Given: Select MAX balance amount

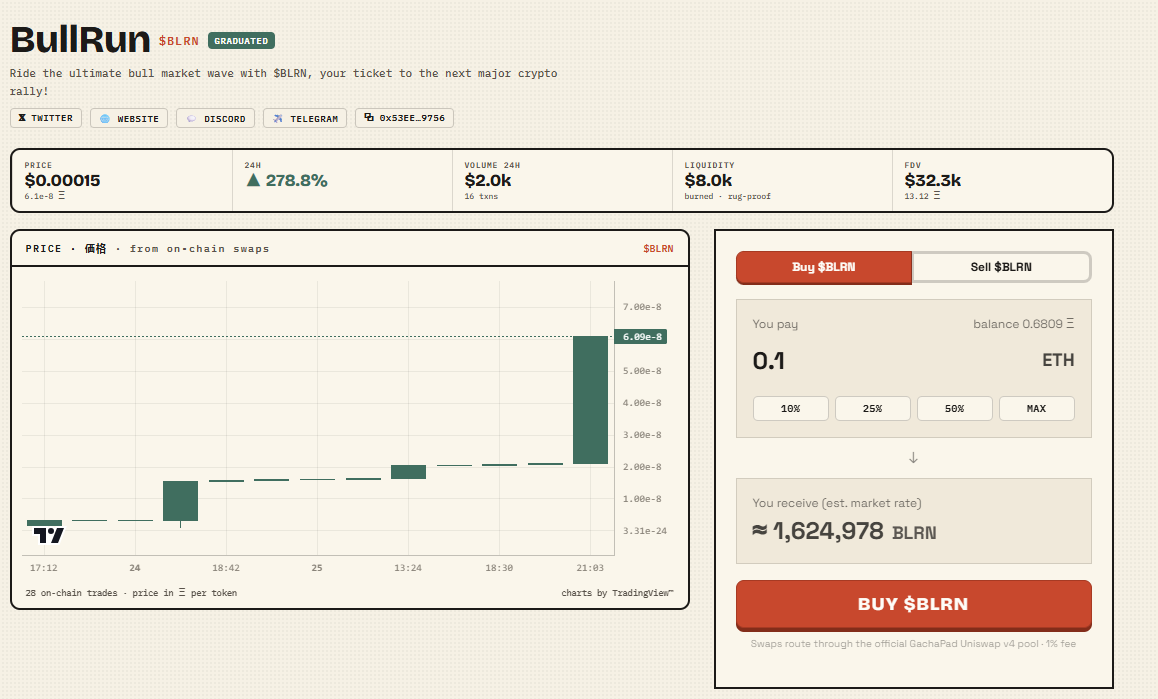Looking at the screenshot, I should click(x=1036, y=409).
